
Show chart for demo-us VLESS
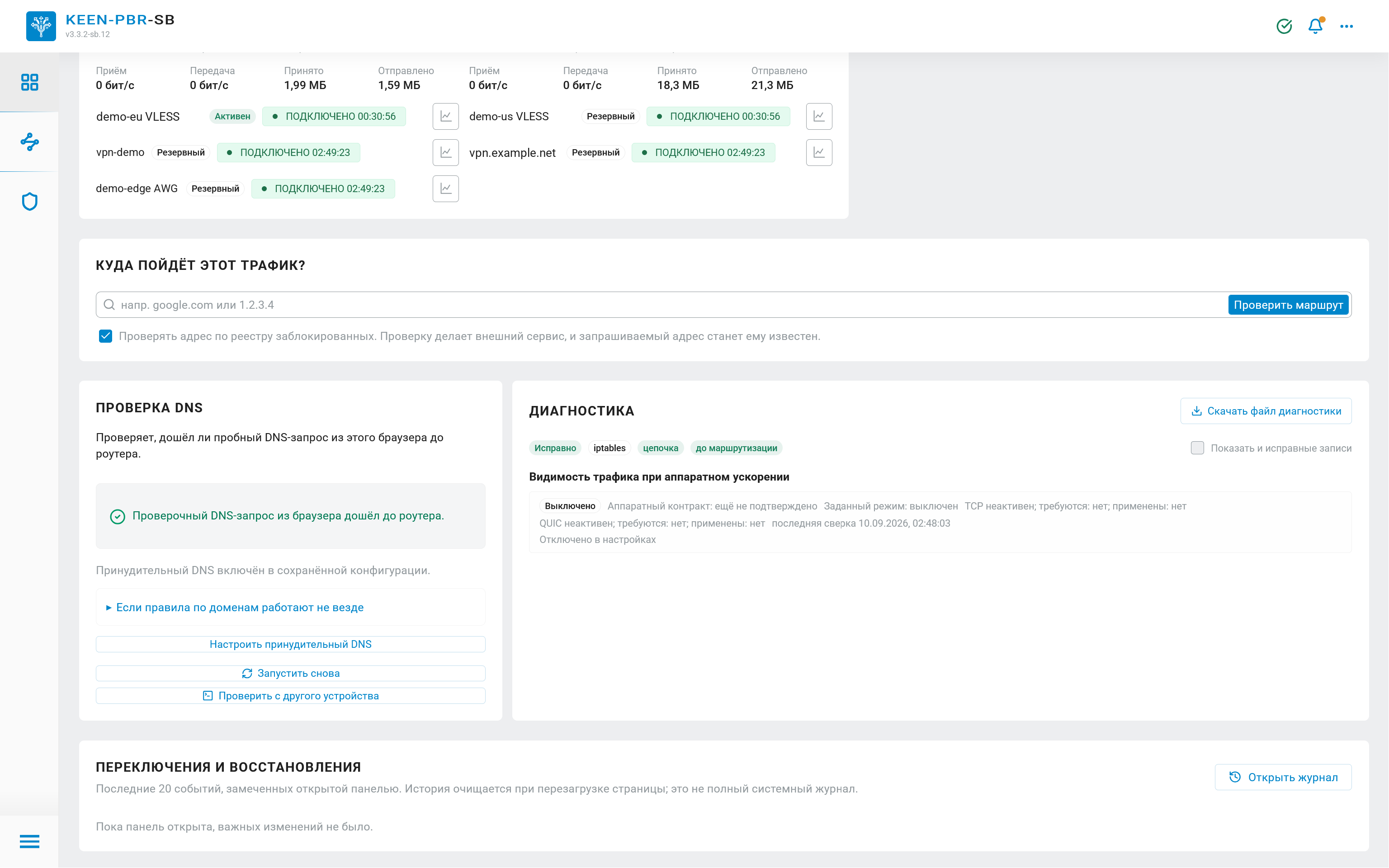[819, 117]
